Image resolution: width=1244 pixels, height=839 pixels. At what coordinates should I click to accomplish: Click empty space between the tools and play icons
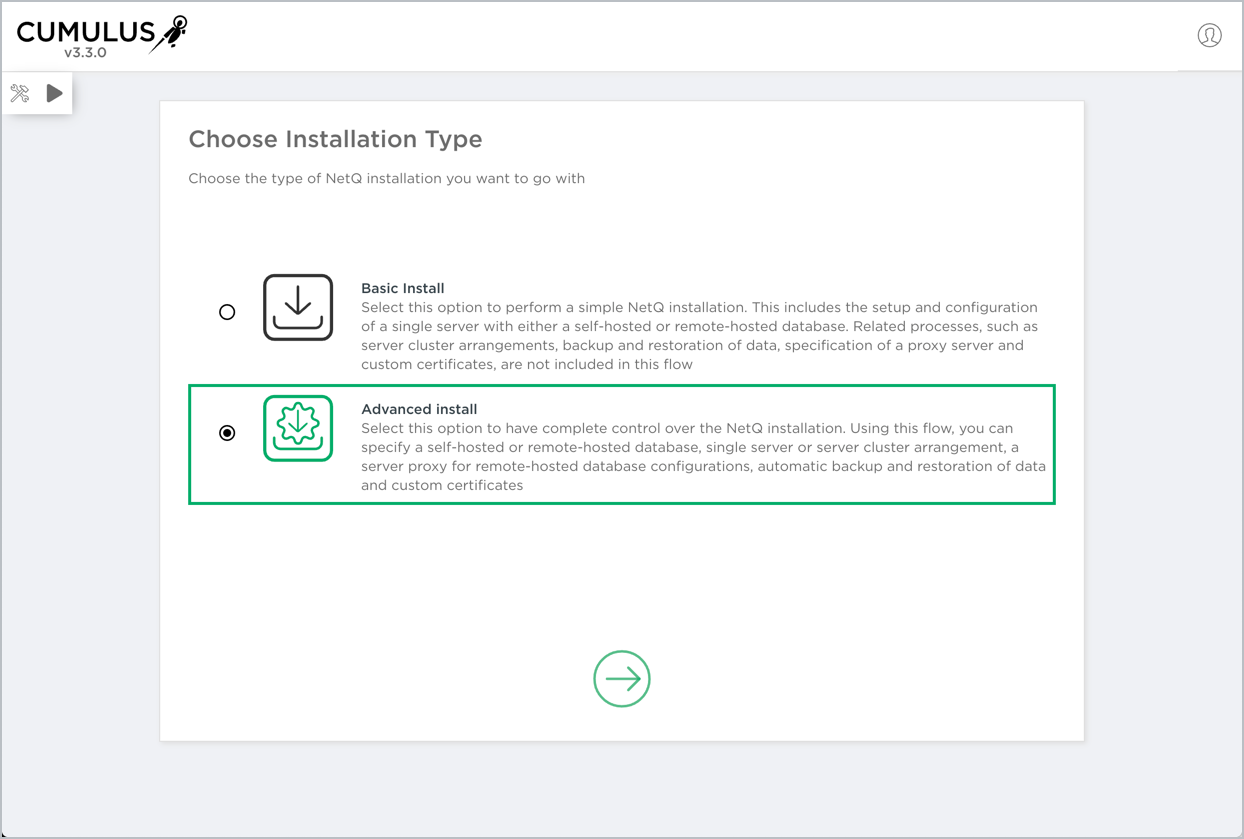tap(37, 94)
